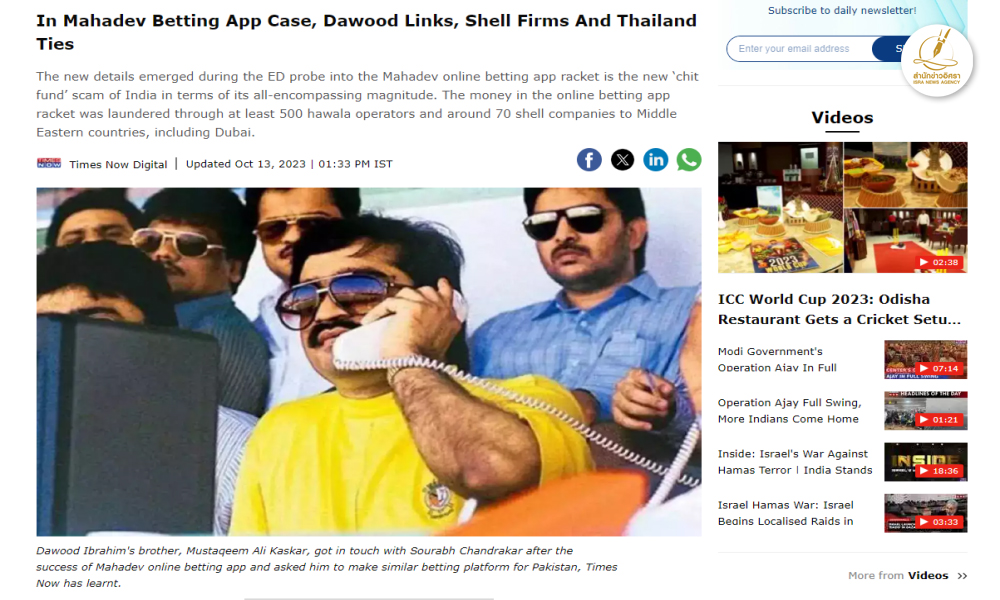Open Modi Government's Operation Ajay headline

pos(777,360)
